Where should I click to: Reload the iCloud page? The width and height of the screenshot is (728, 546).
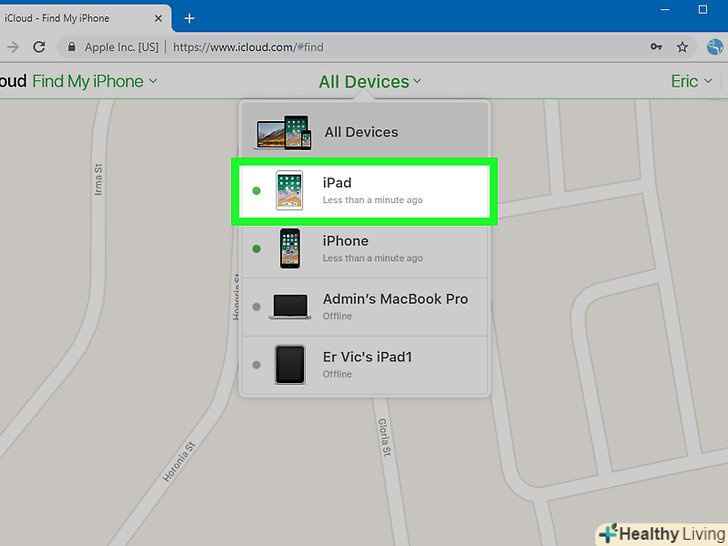coord(39,47)
